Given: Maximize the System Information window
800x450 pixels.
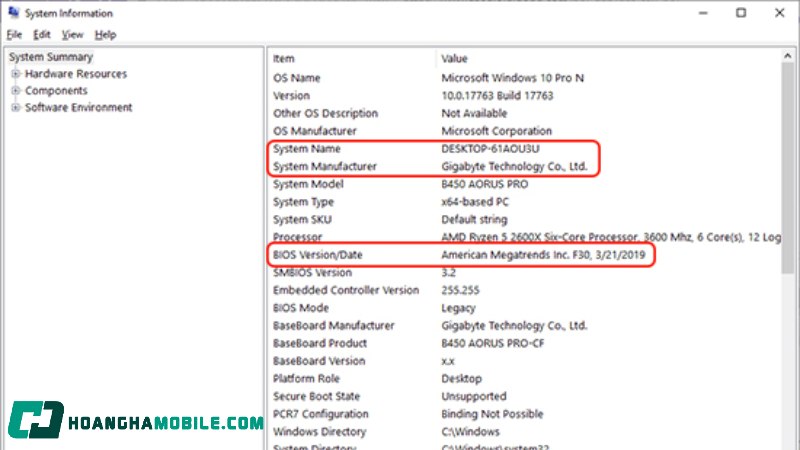Looking at the screenshot, I should coord(741,13).
